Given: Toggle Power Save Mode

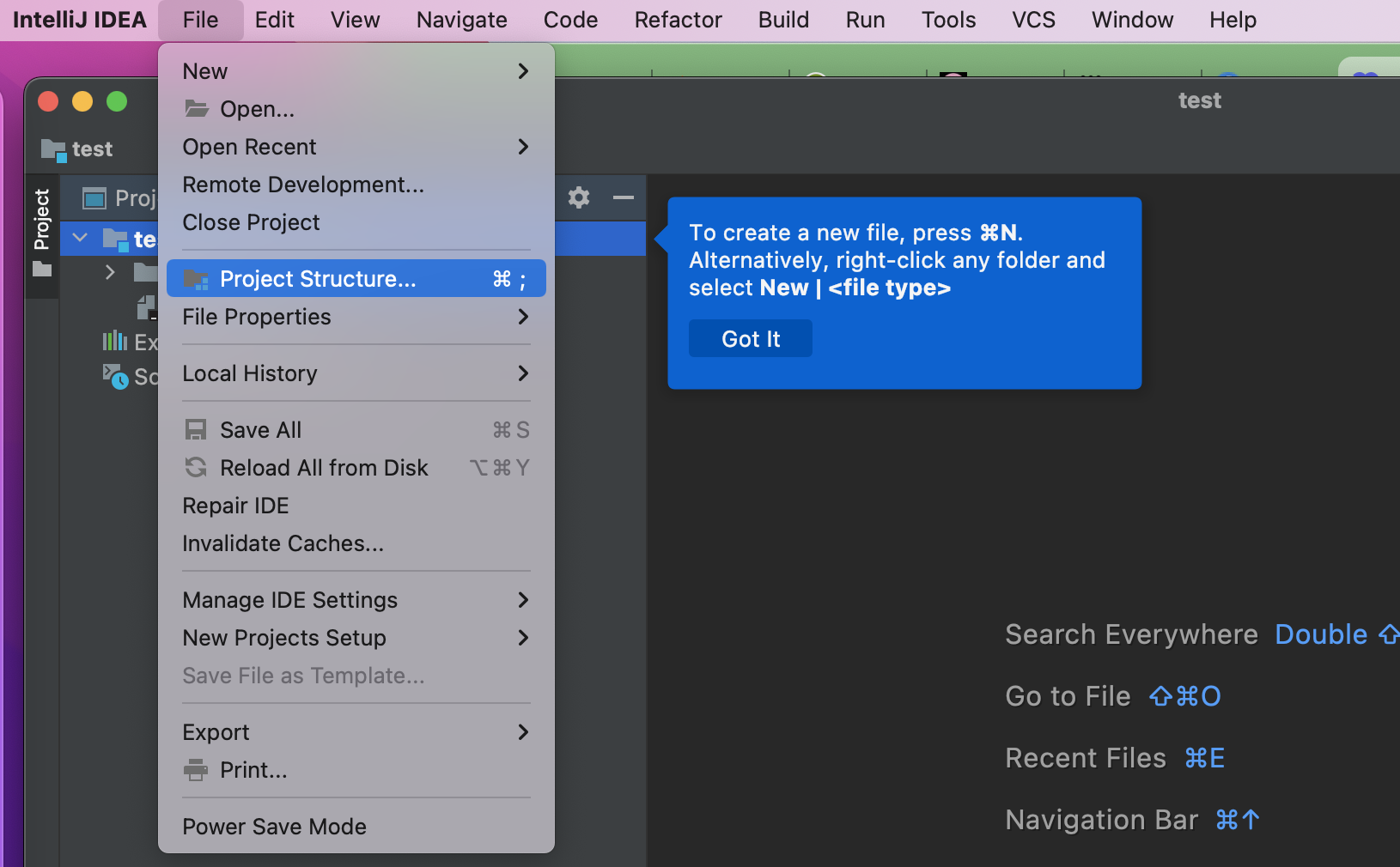Looking at the screenshot, I should [356, 827].
